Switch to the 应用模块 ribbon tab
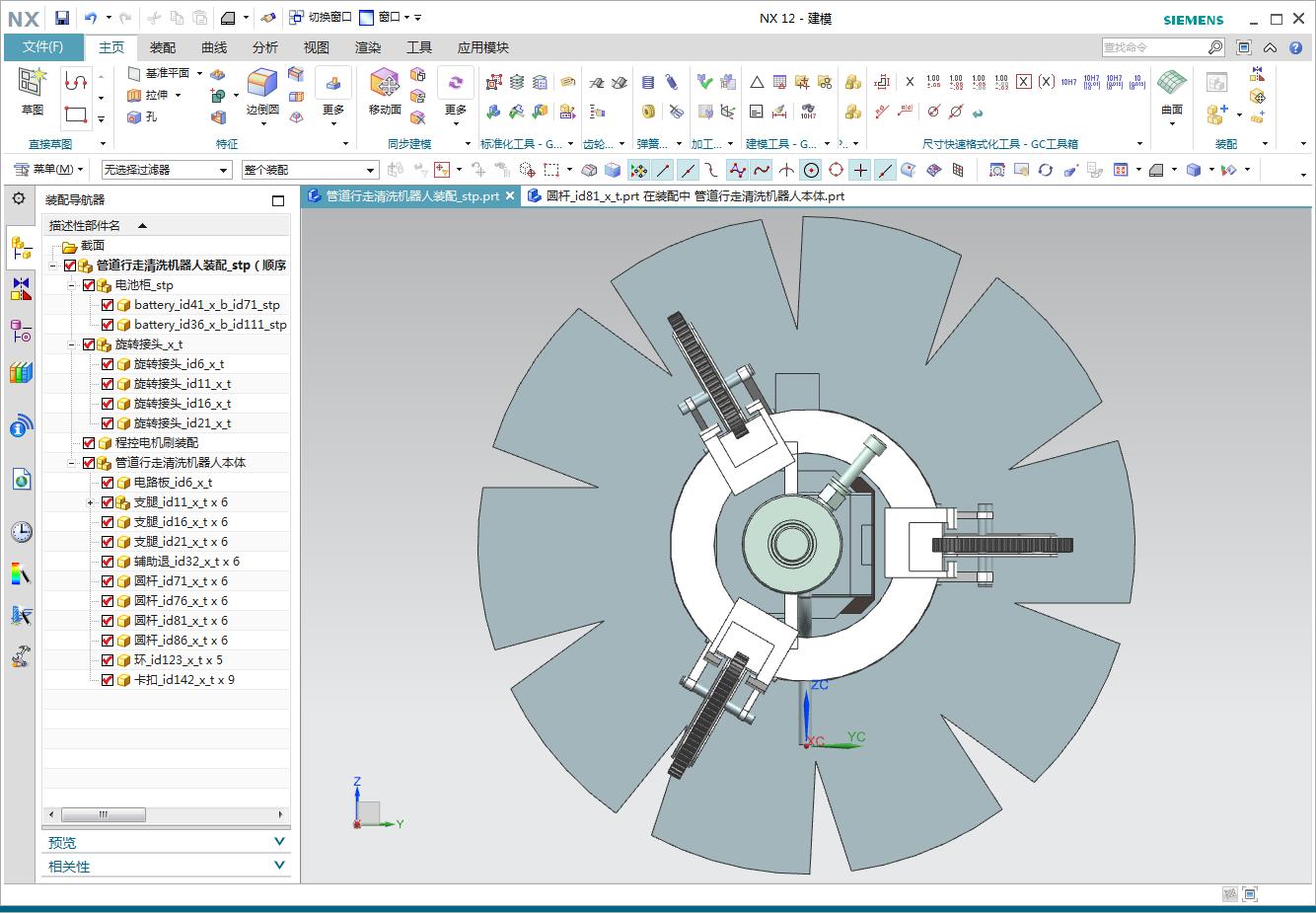Viewport: 1316px width, 913px height. (483, 47)
